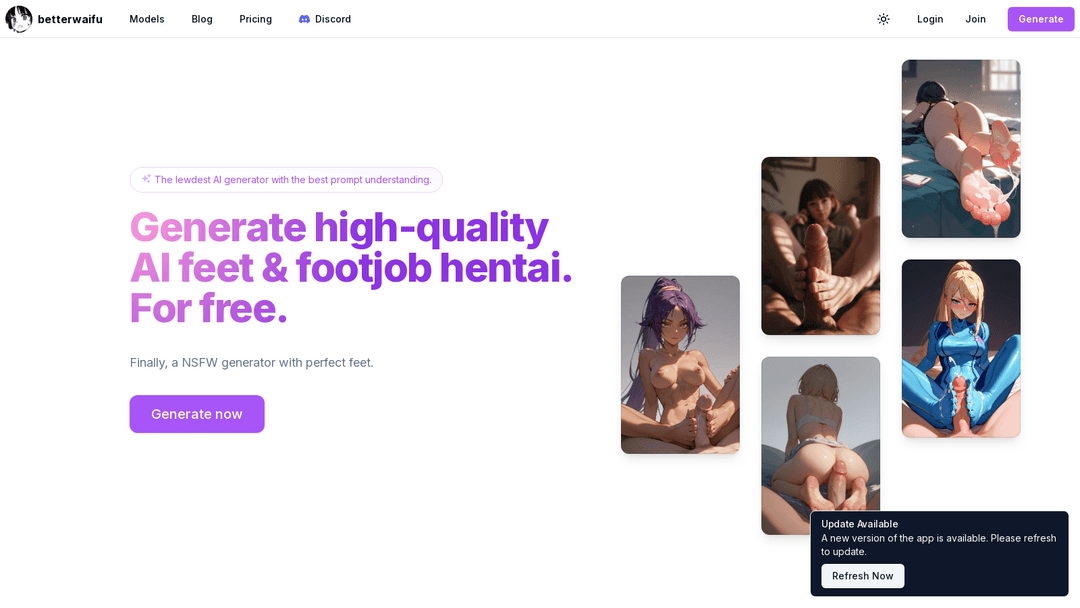Go to the Blog page
Image resolution: width=1080 pixels, height=608 pixels.
pos(202,19)
